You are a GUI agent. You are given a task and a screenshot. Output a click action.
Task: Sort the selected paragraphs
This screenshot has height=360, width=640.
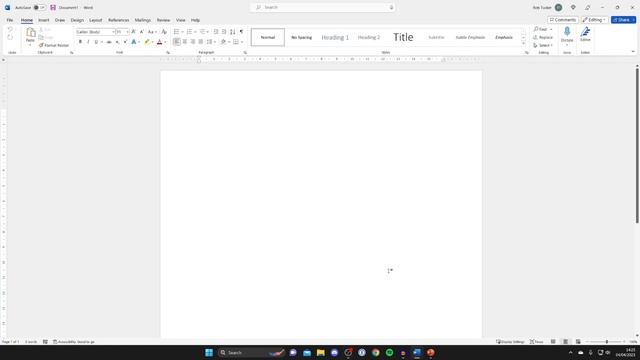click(233, 32)
